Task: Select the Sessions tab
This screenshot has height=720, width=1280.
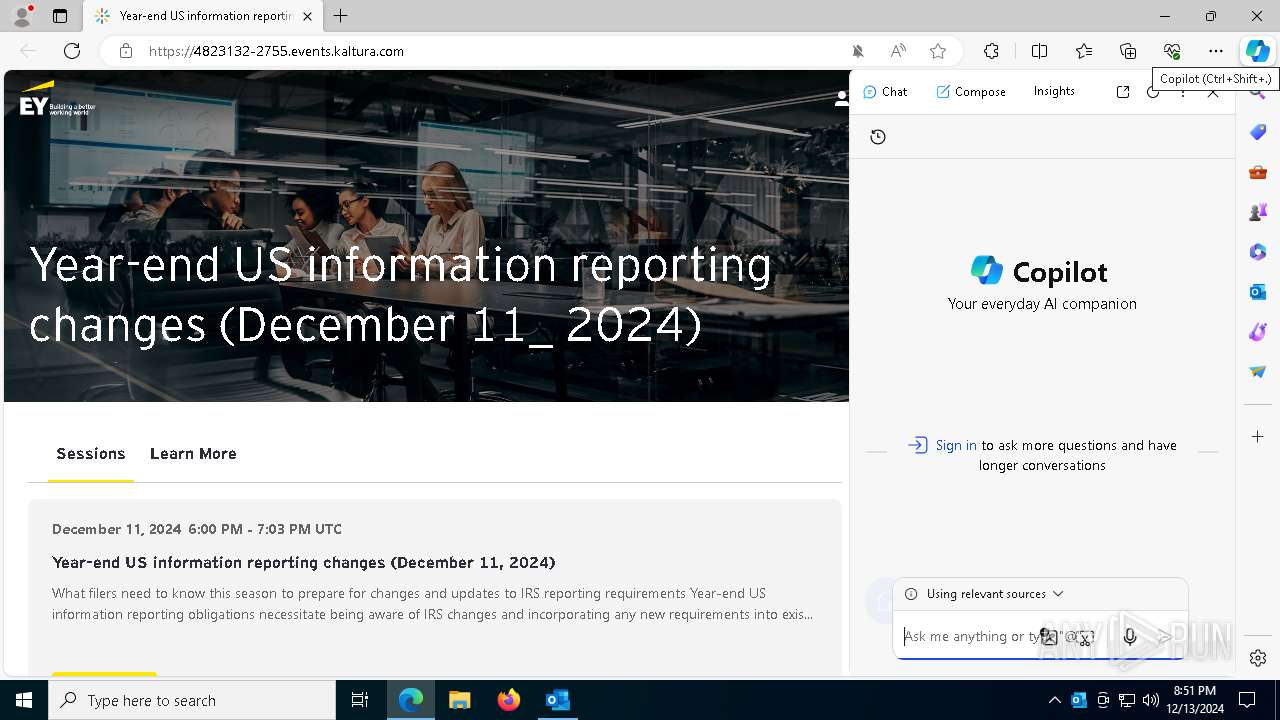Action: coord(91,454)
